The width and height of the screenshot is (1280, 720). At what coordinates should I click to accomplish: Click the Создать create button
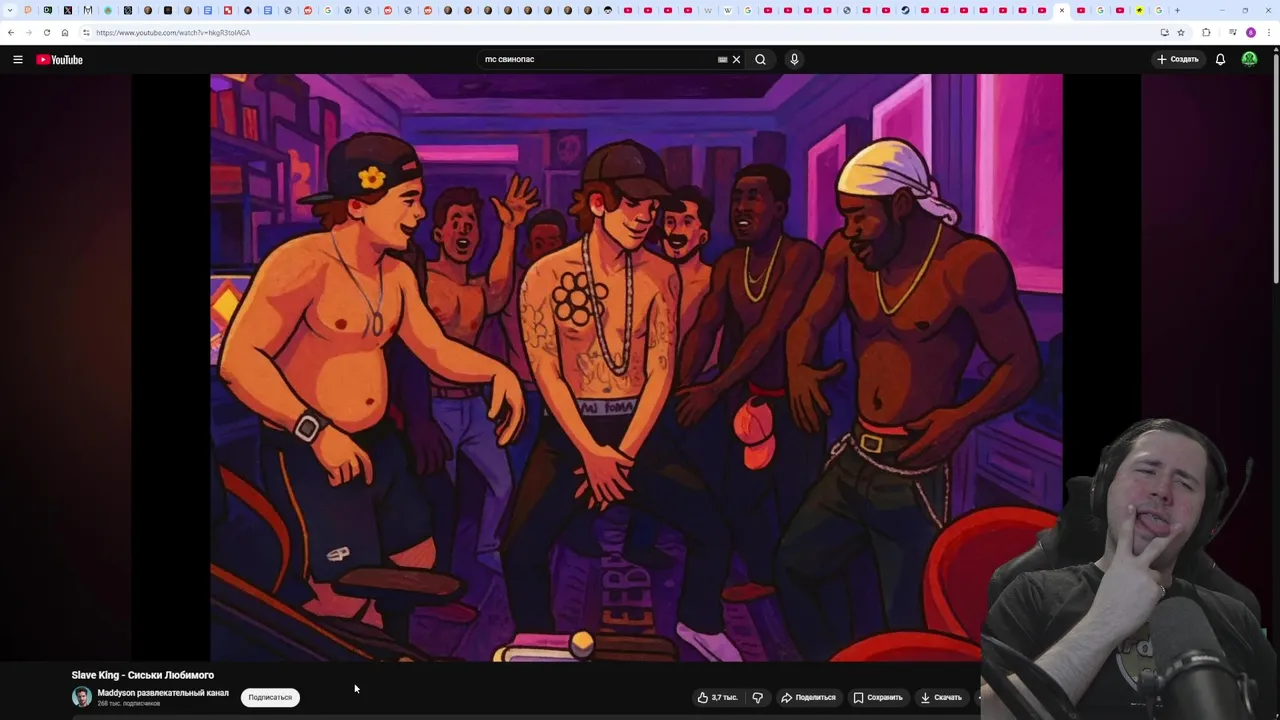(1177, 59)
